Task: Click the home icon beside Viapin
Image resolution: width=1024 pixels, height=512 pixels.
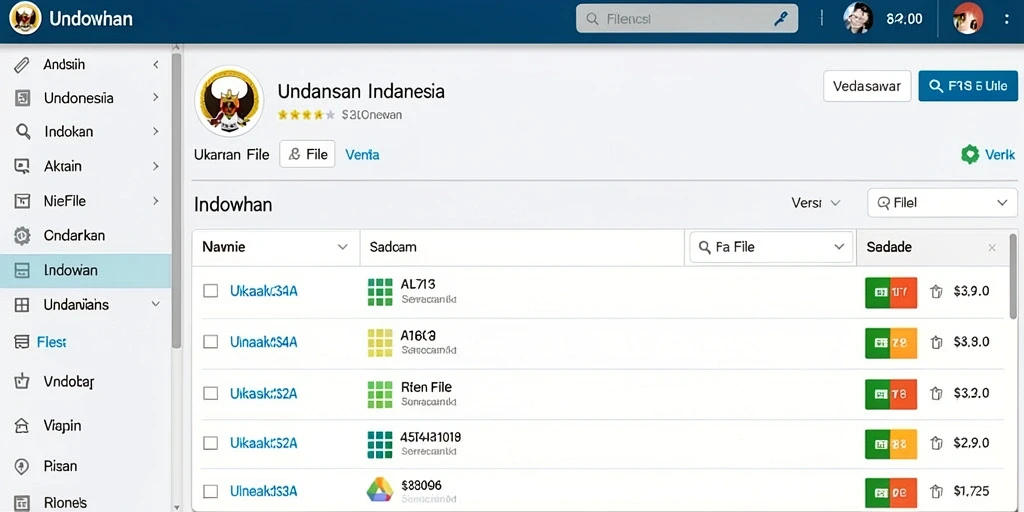Action: click(22, 426)
